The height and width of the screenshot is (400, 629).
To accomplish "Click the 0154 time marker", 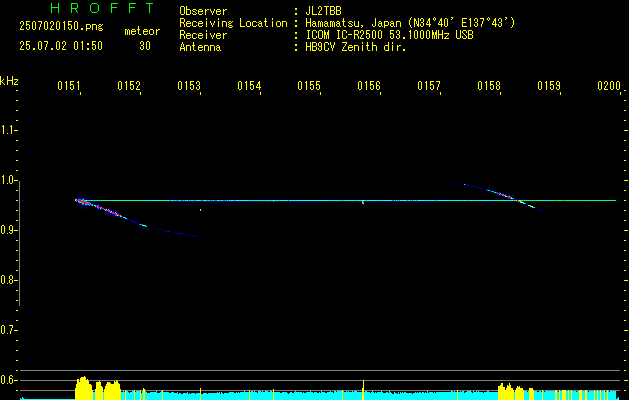I will (x=249, y=86).
